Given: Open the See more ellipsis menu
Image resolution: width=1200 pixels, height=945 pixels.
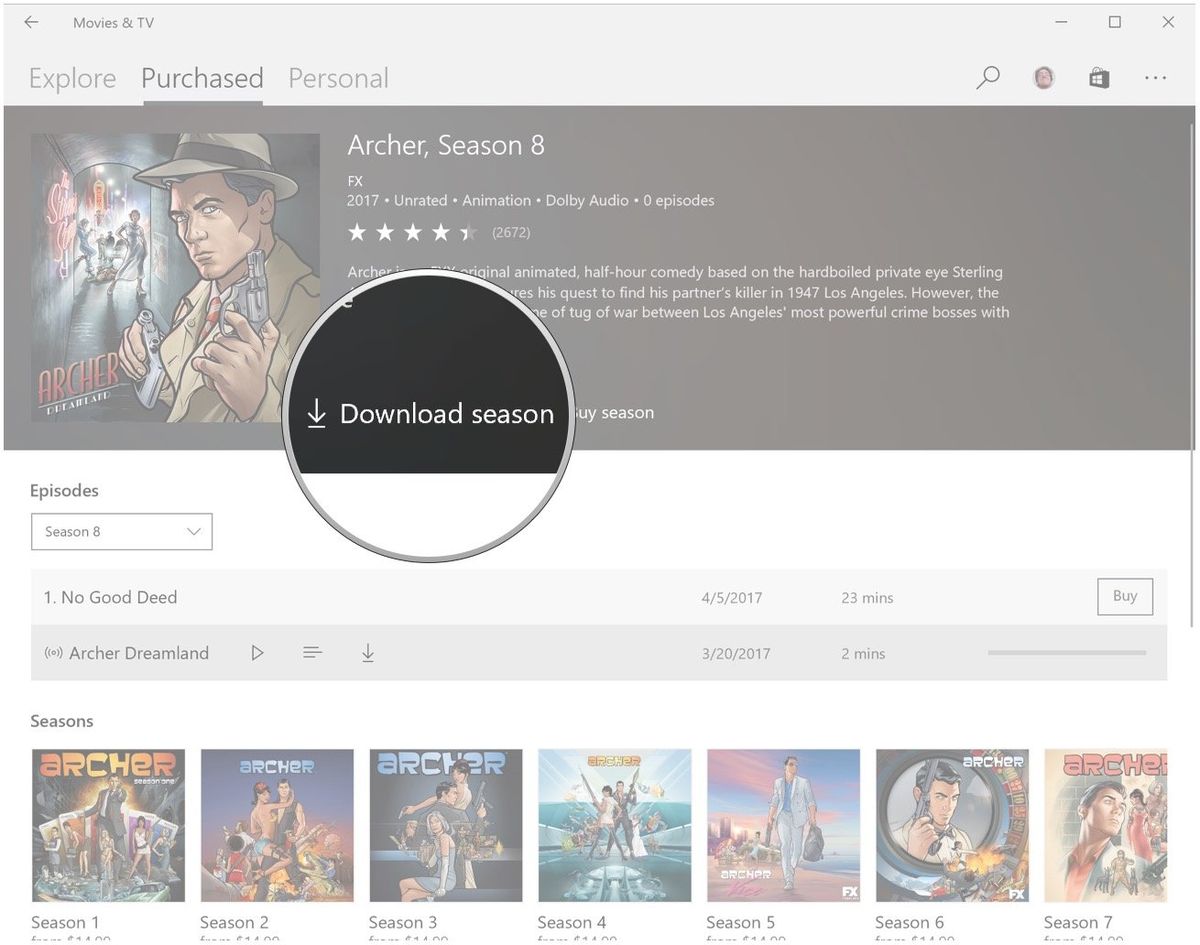Looking at the screenshot, I should pos(1155,77).
